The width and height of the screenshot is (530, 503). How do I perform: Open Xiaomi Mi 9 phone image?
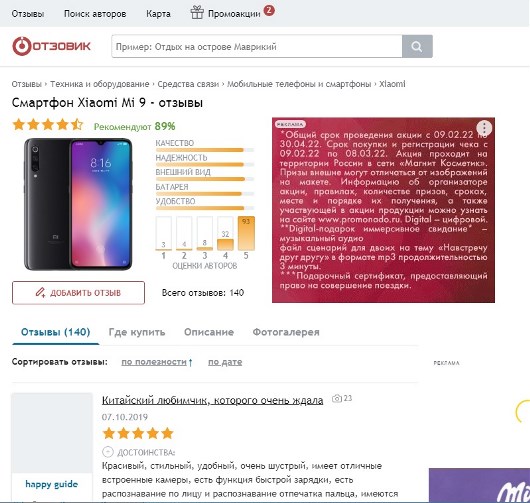(x=78, y=204)
